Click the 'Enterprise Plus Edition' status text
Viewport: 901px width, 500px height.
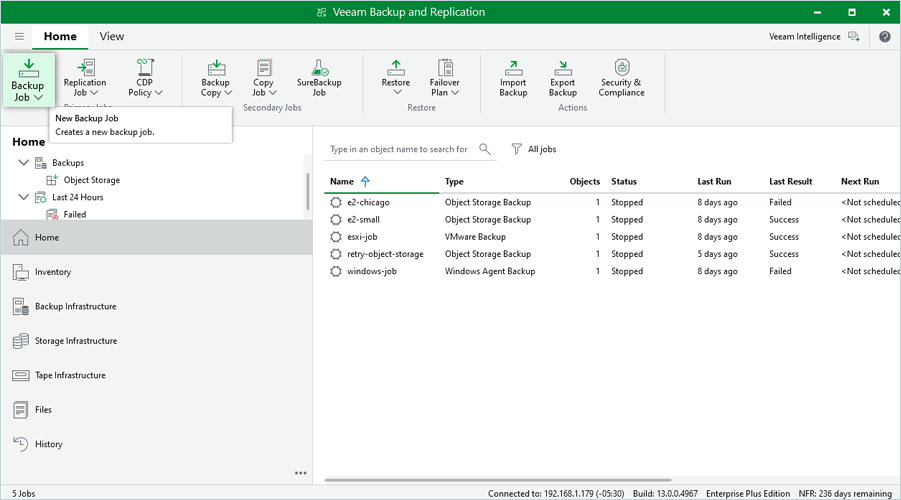pyautogui.click(x=748, y=494)
